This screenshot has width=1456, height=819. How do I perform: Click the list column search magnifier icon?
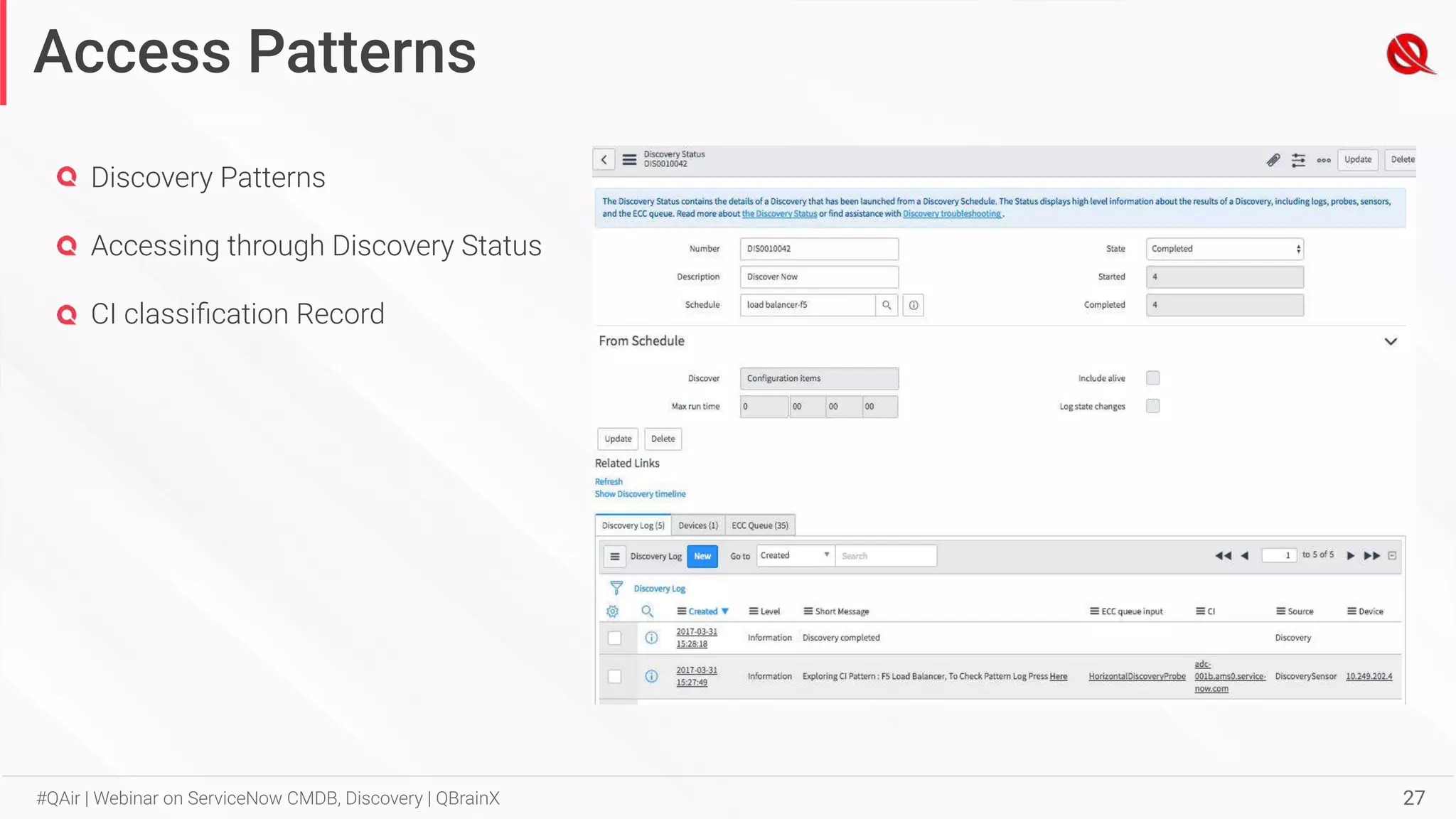point(647,611)
